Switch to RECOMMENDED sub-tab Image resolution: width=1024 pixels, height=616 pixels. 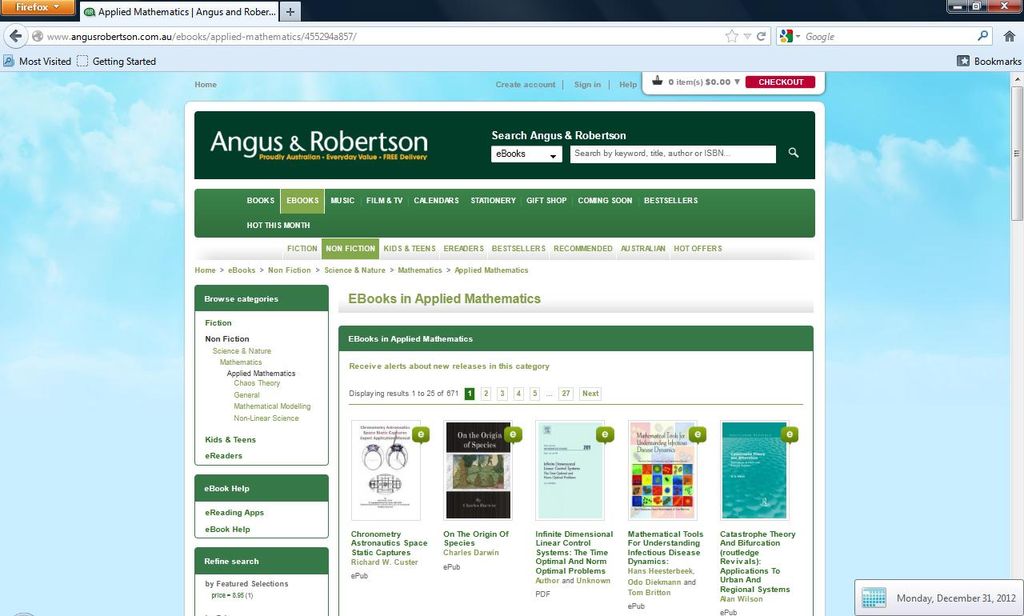coord(583,249)
